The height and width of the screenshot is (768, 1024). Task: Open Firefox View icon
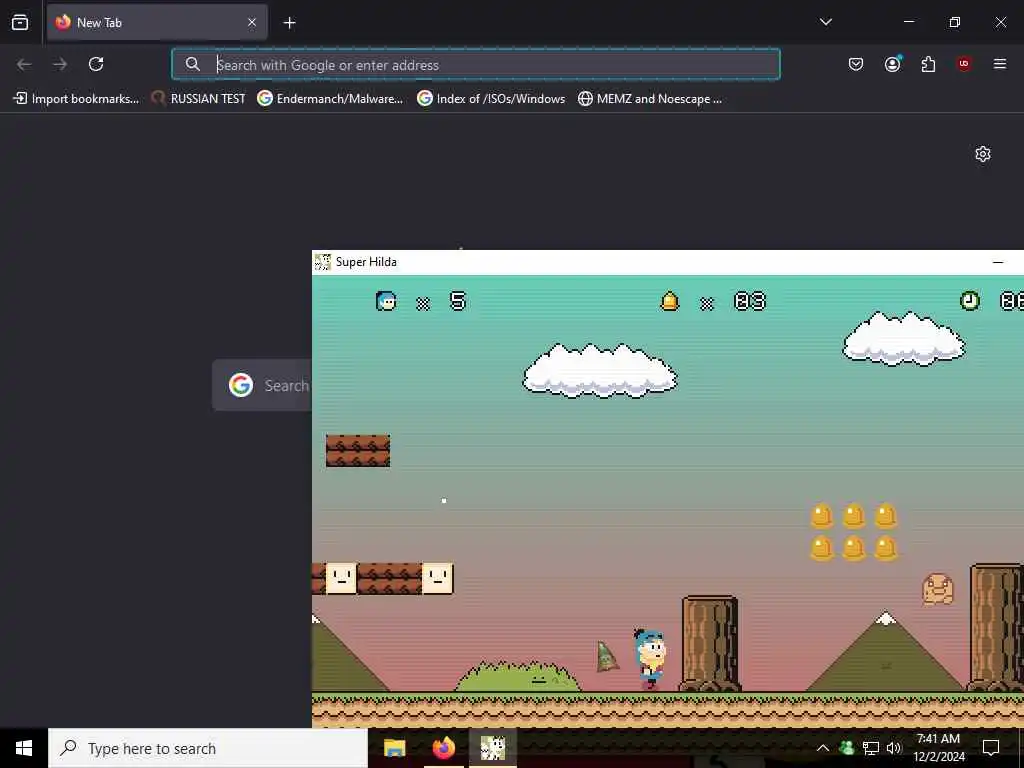pyautogui.click(x=20, y=22)
